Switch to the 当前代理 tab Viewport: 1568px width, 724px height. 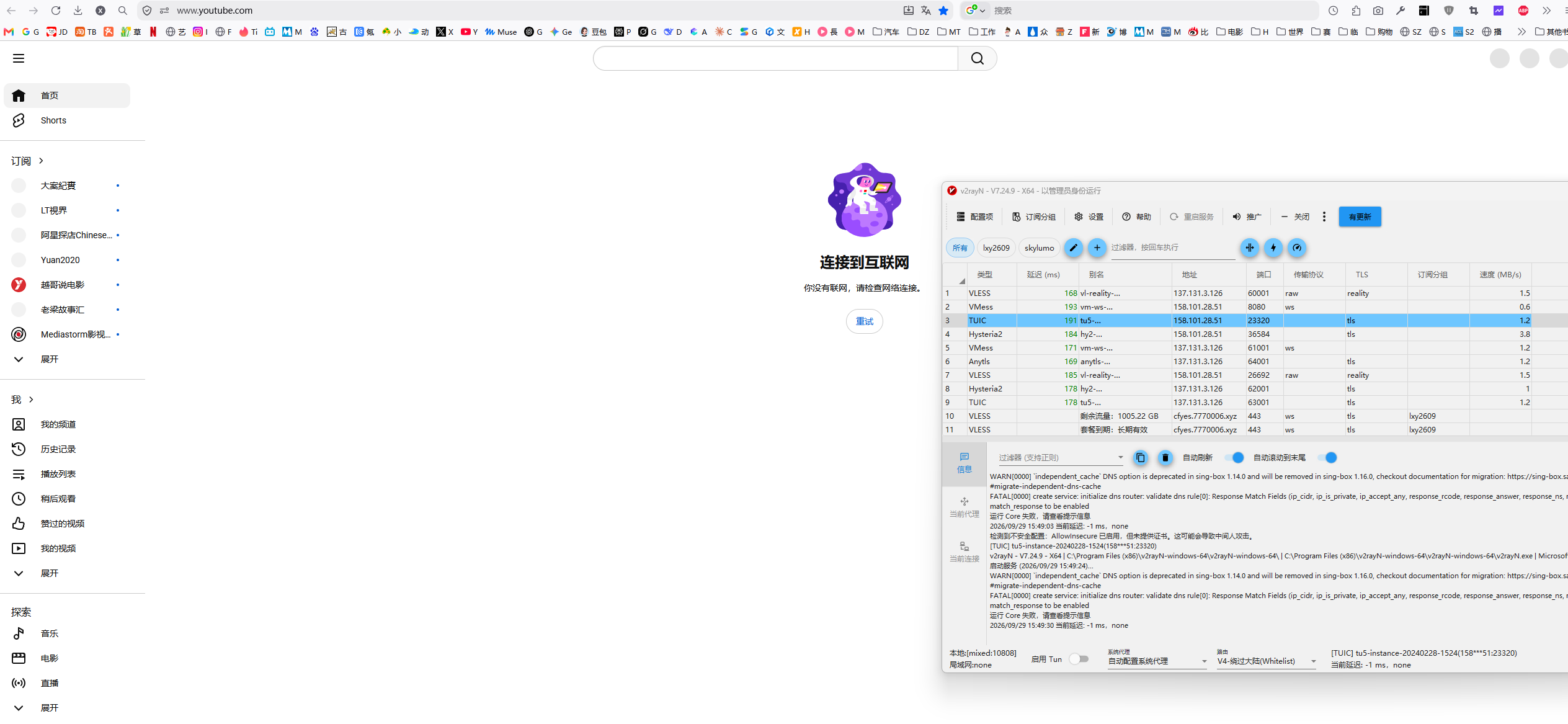[x=964, y=507]
